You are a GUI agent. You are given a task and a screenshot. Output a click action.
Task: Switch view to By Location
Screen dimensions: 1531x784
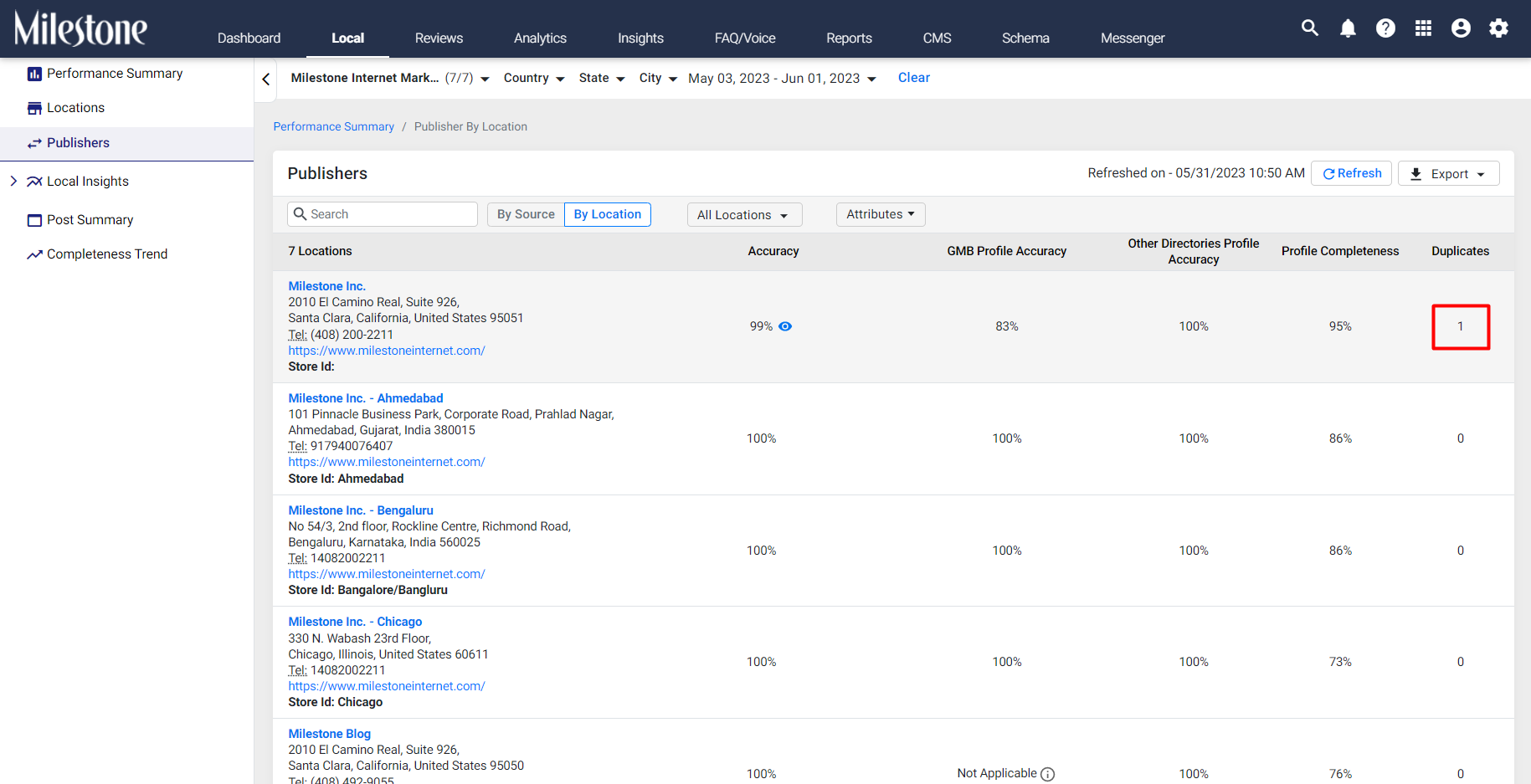tap(608, 214)
